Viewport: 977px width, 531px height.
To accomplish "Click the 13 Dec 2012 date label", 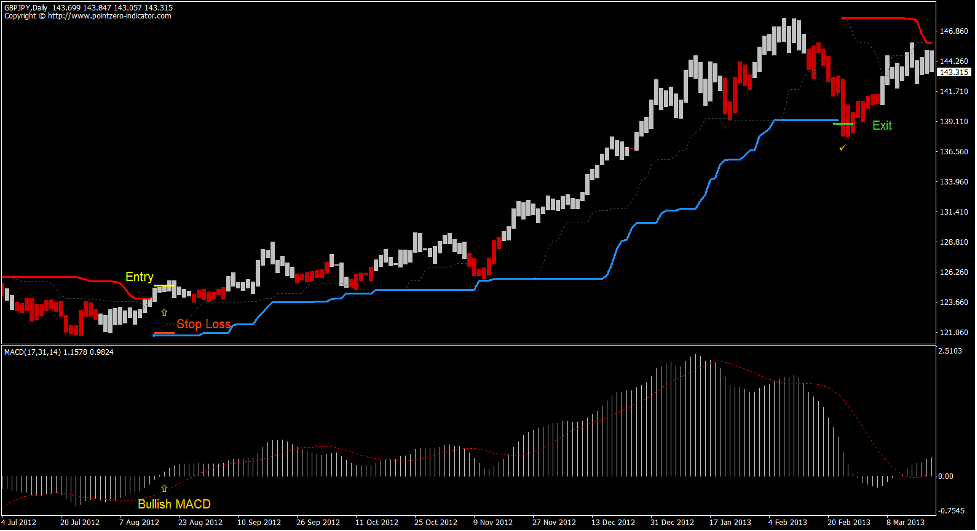I will 608,522.
